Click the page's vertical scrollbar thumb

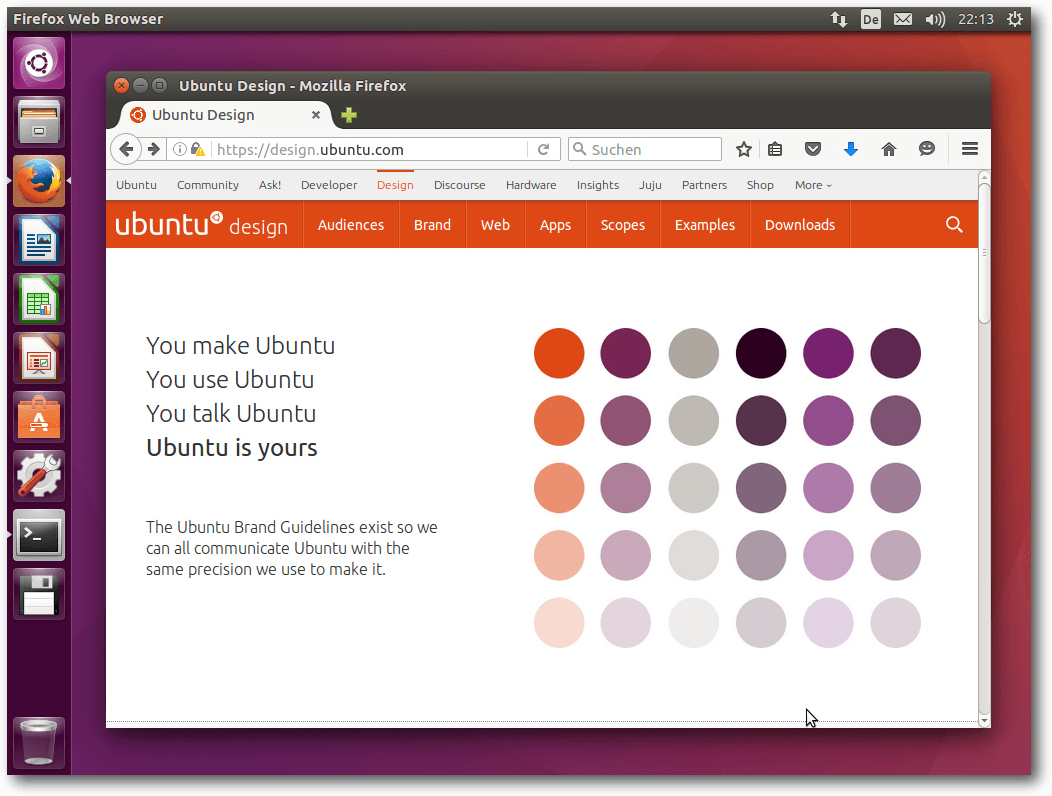984,252
